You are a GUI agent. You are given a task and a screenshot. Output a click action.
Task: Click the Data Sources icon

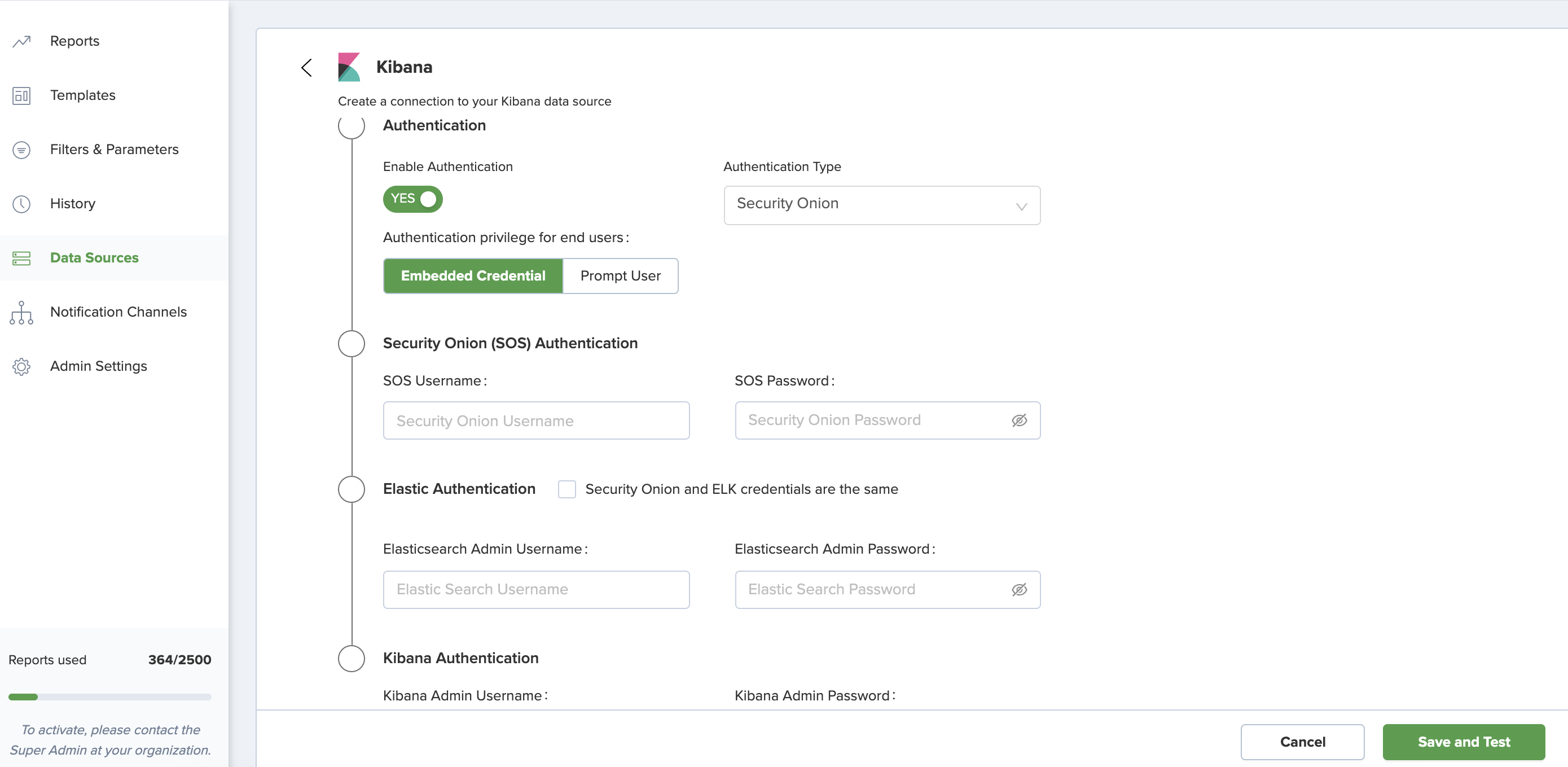point(21,258)
